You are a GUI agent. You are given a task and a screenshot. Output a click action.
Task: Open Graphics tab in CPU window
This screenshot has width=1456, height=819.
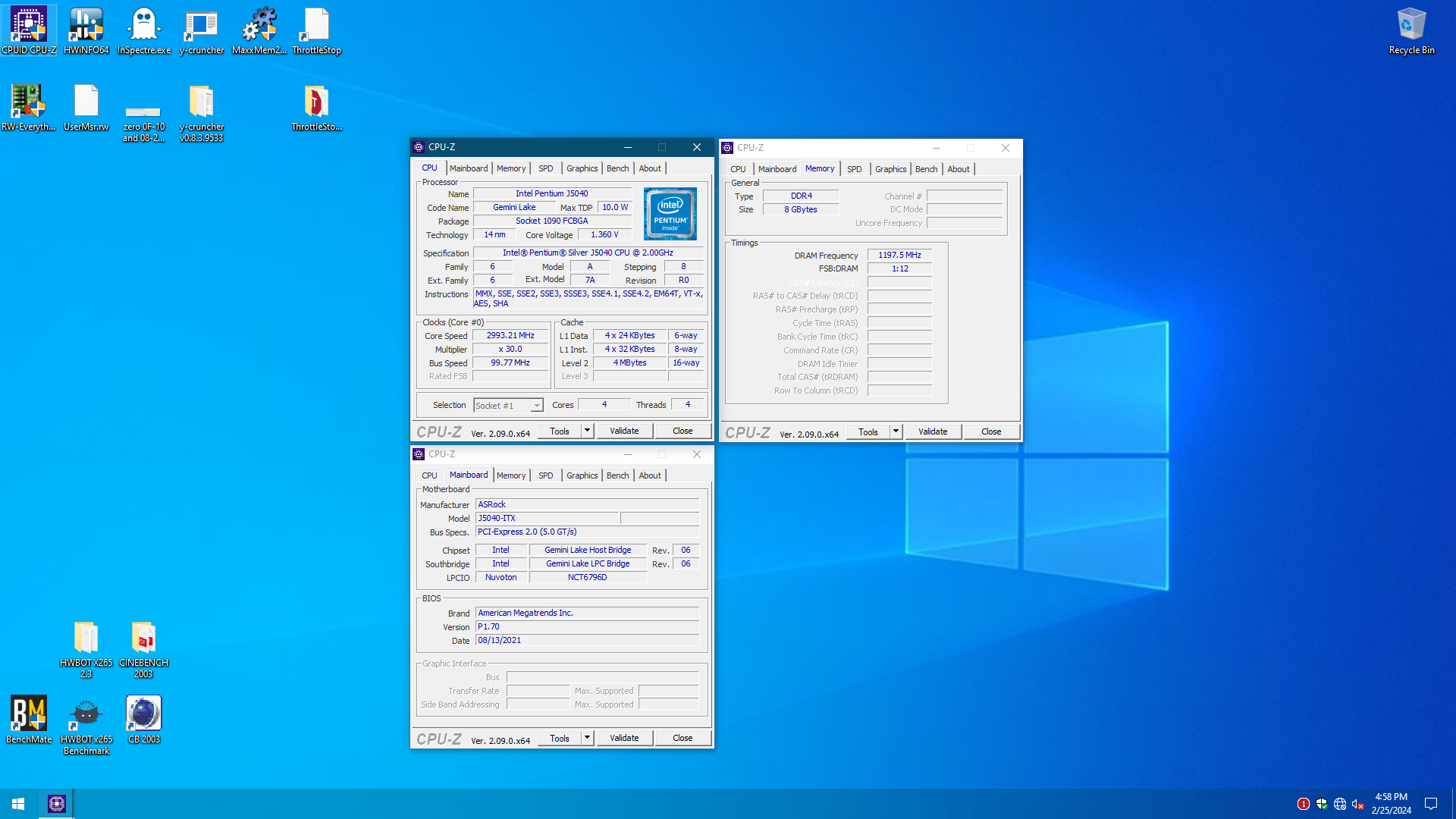(x=582, y=168)
